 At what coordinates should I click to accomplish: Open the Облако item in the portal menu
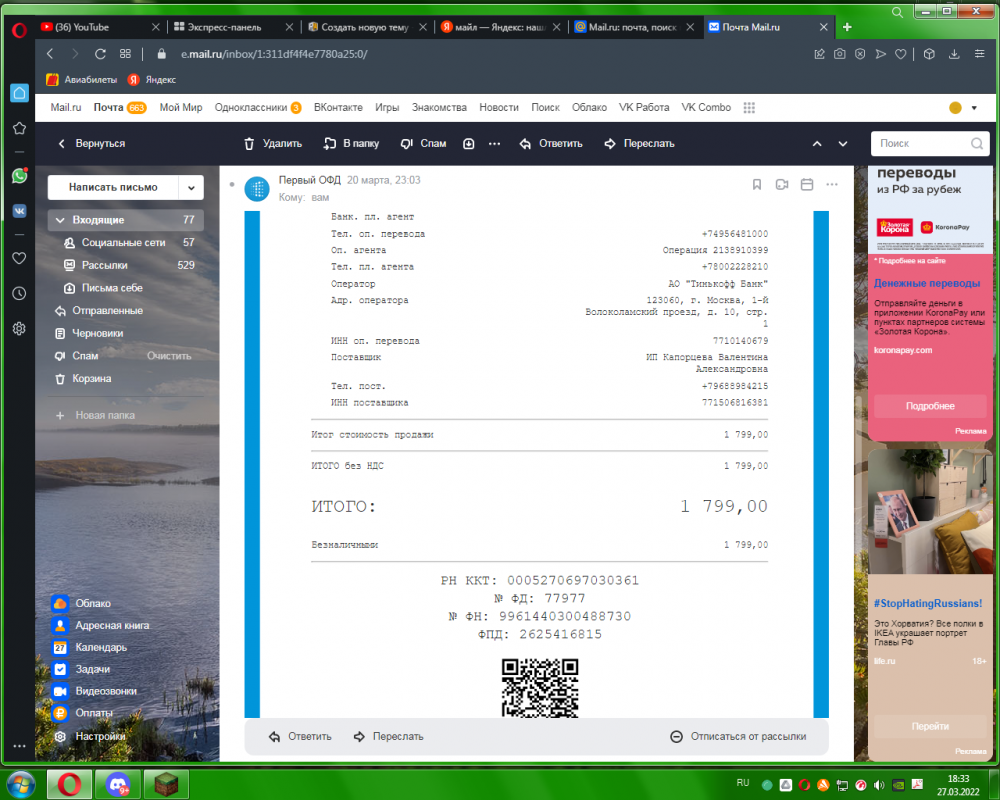click(589, 107)
